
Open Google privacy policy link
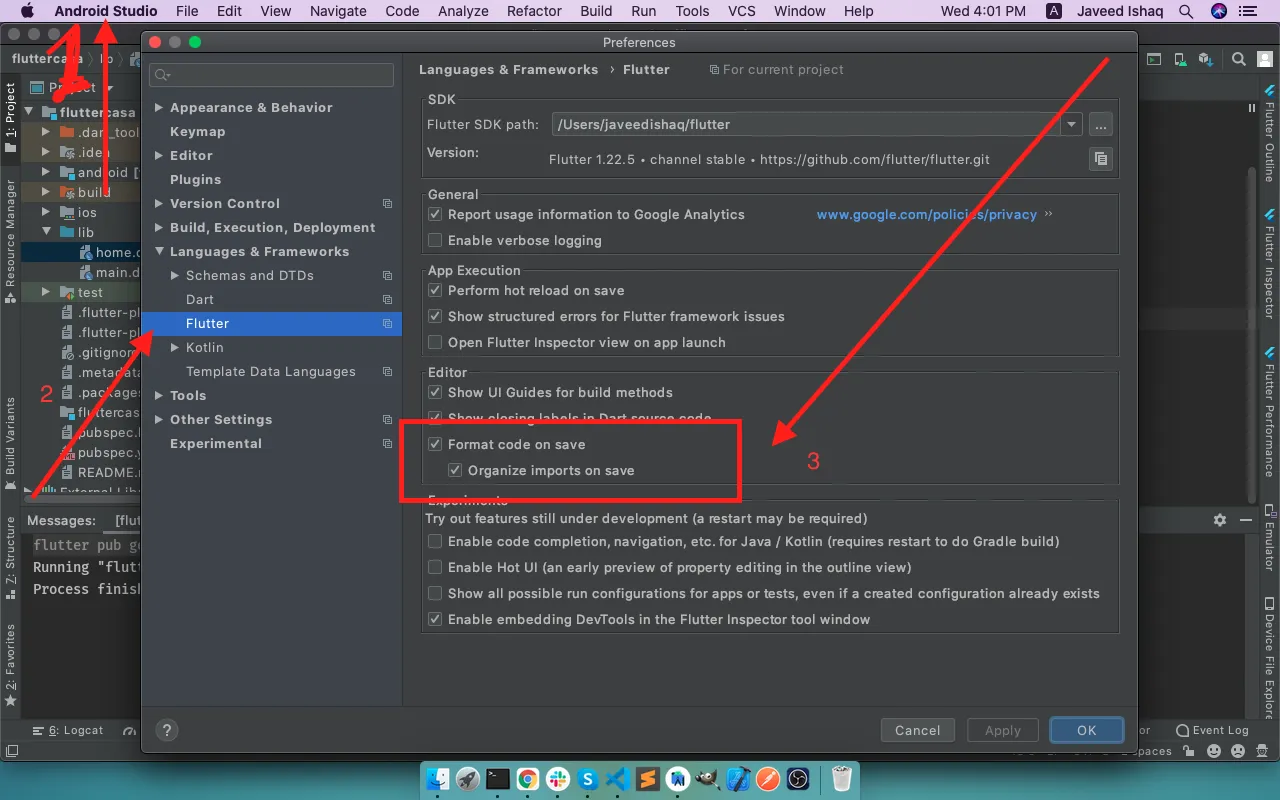[927, 215]
